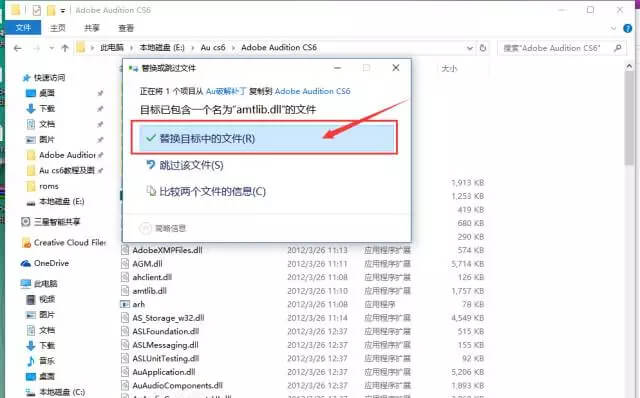Click the back navigation arrow
640x398 pixels.
[x=18, y=48]
